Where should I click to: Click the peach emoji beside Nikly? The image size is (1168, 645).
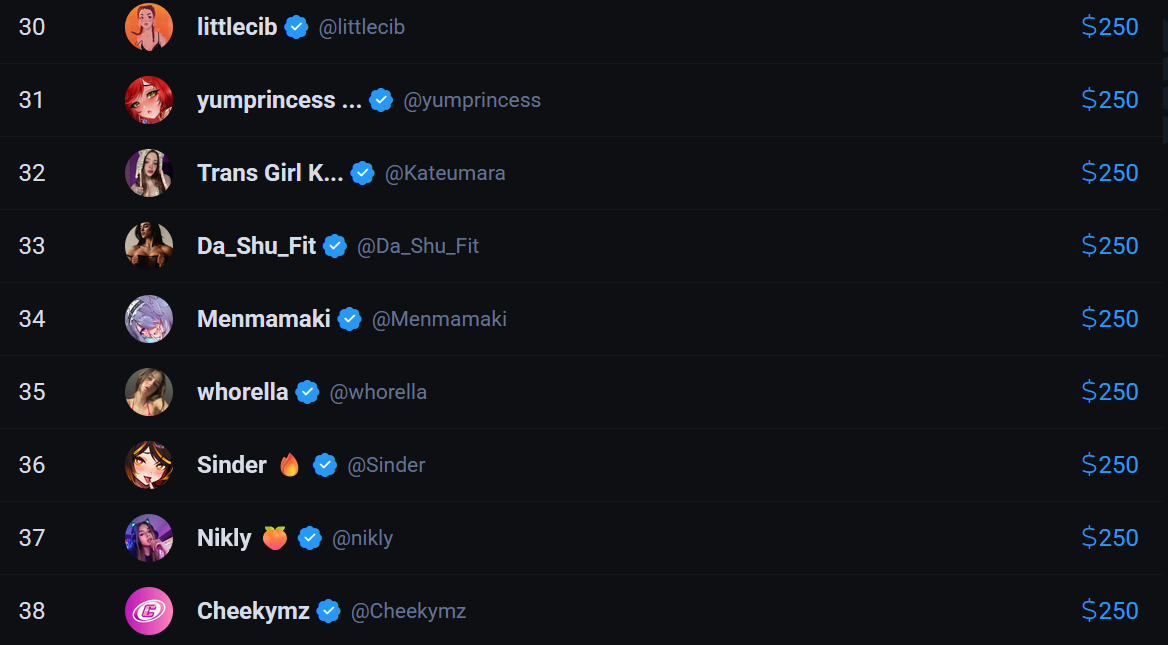(275, 538)
